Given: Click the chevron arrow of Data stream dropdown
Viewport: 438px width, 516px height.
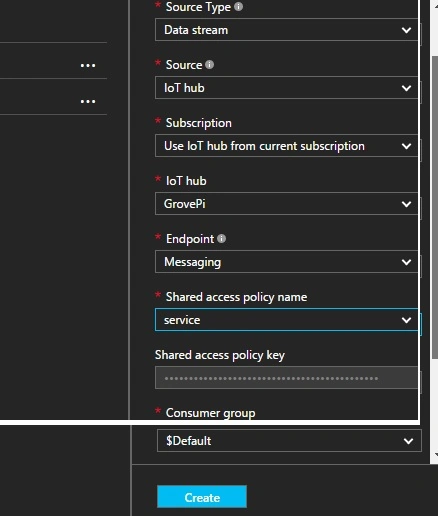Looking at the screenshot, I should pos(406,30).
